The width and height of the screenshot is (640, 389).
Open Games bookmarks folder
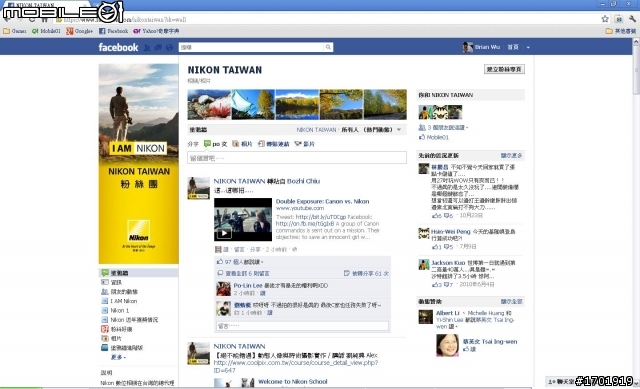coord(15,31)
